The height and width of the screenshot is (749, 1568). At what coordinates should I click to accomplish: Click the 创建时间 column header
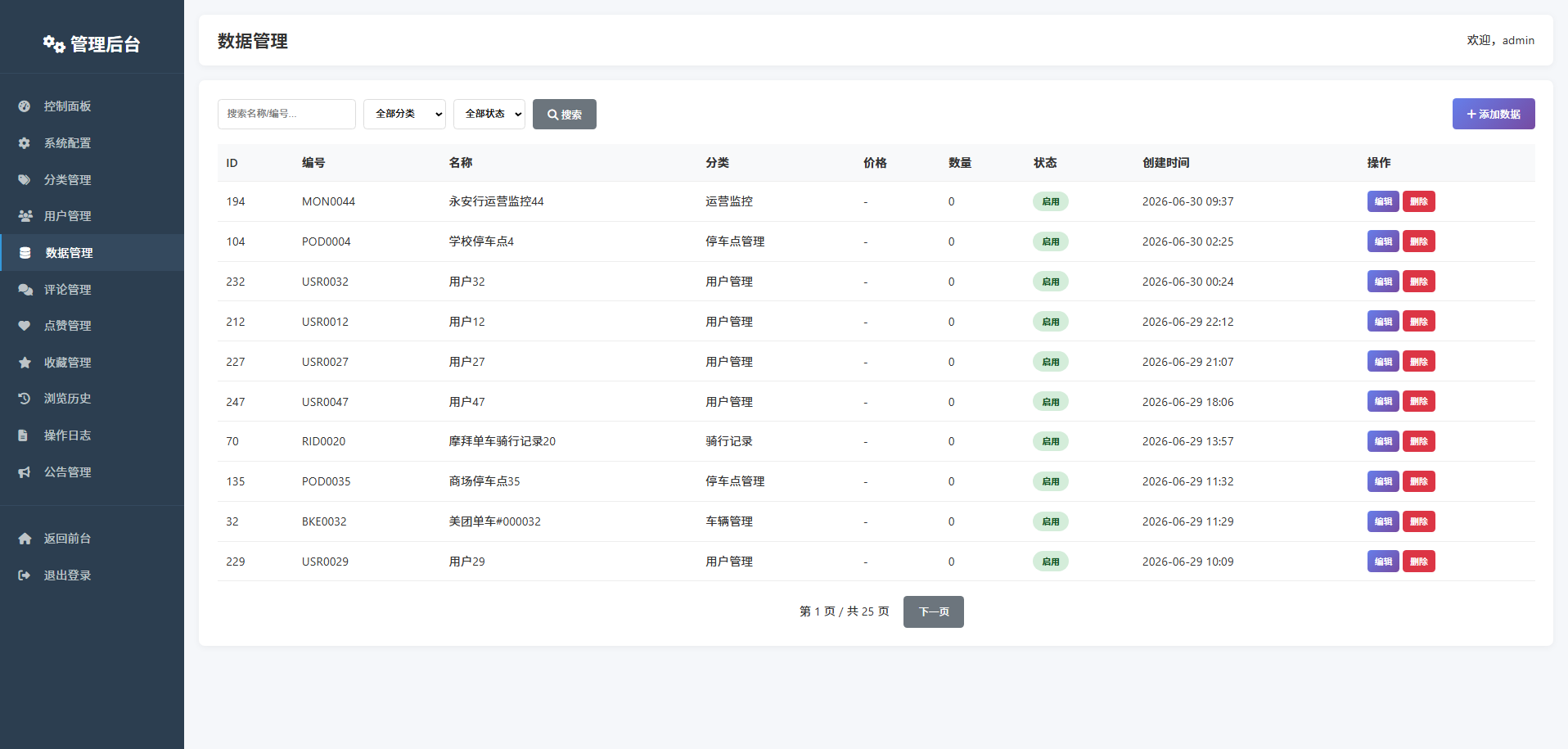(1166, 163)
